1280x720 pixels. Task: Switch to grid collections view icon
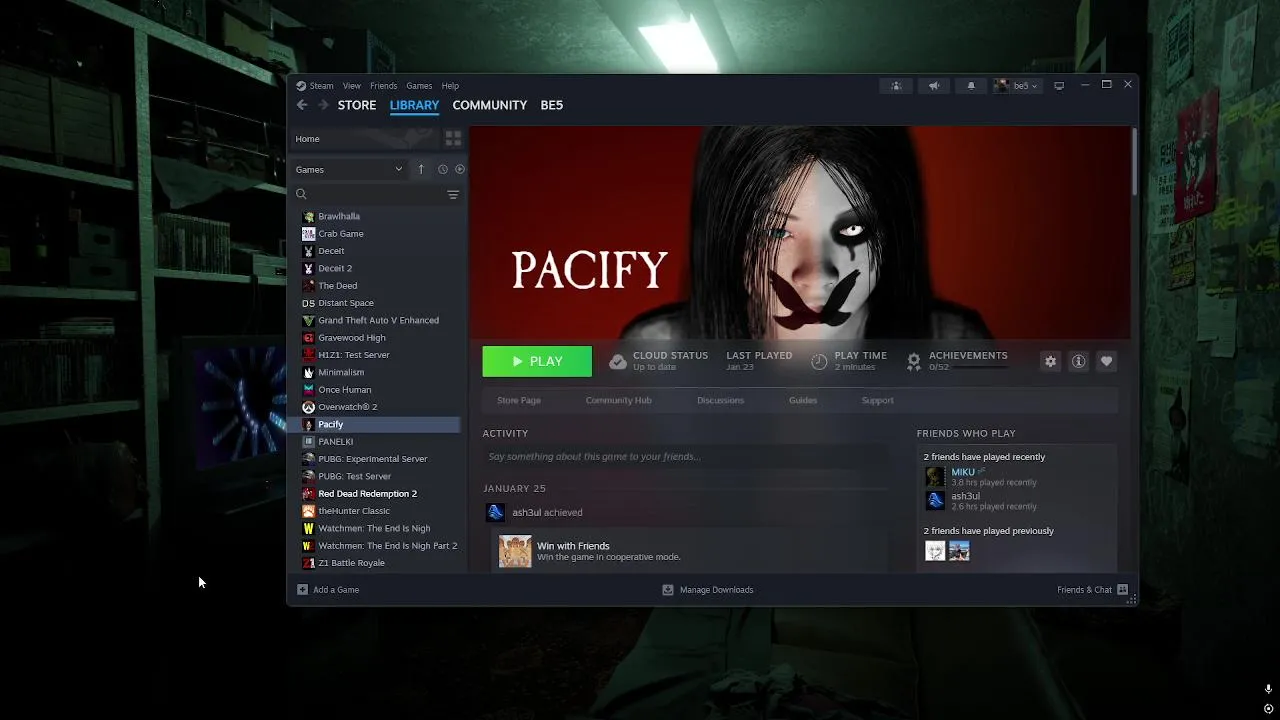point(453,139)
